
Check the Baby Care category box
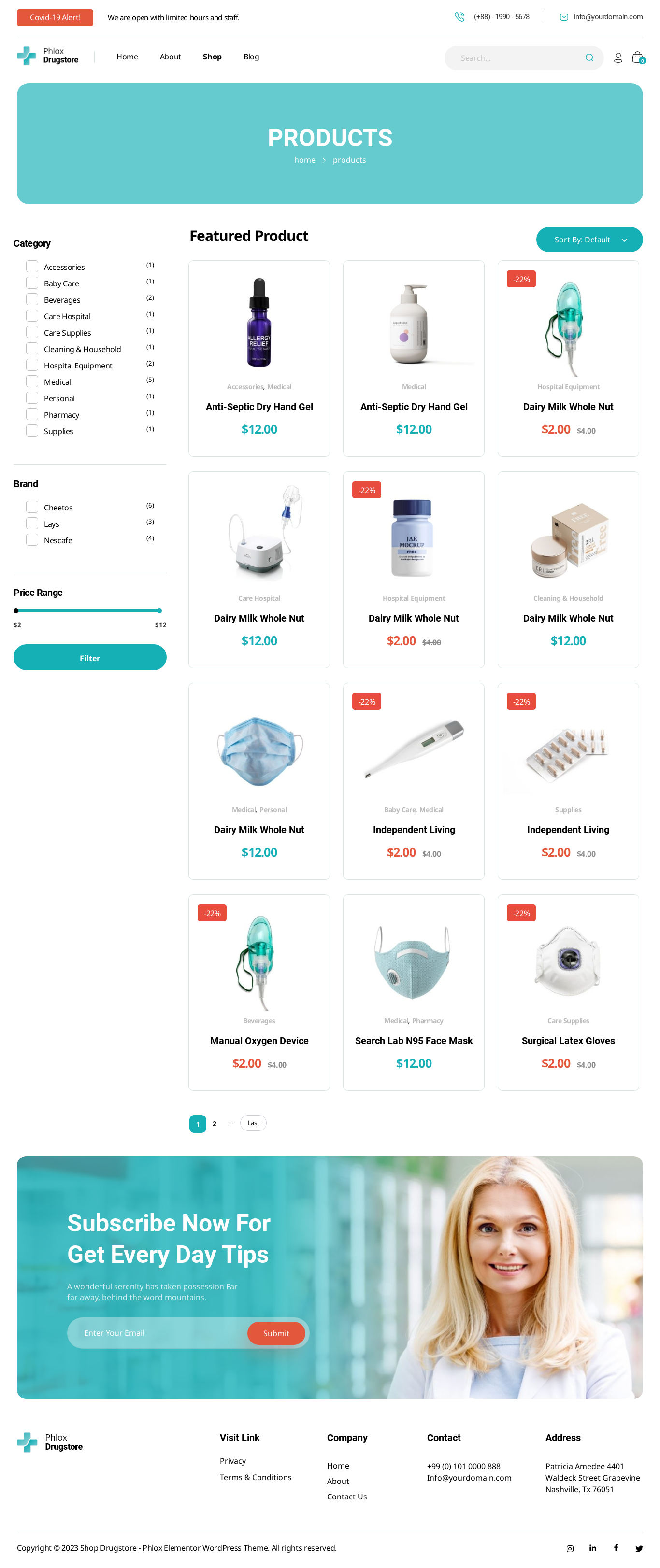coord(32,283)
